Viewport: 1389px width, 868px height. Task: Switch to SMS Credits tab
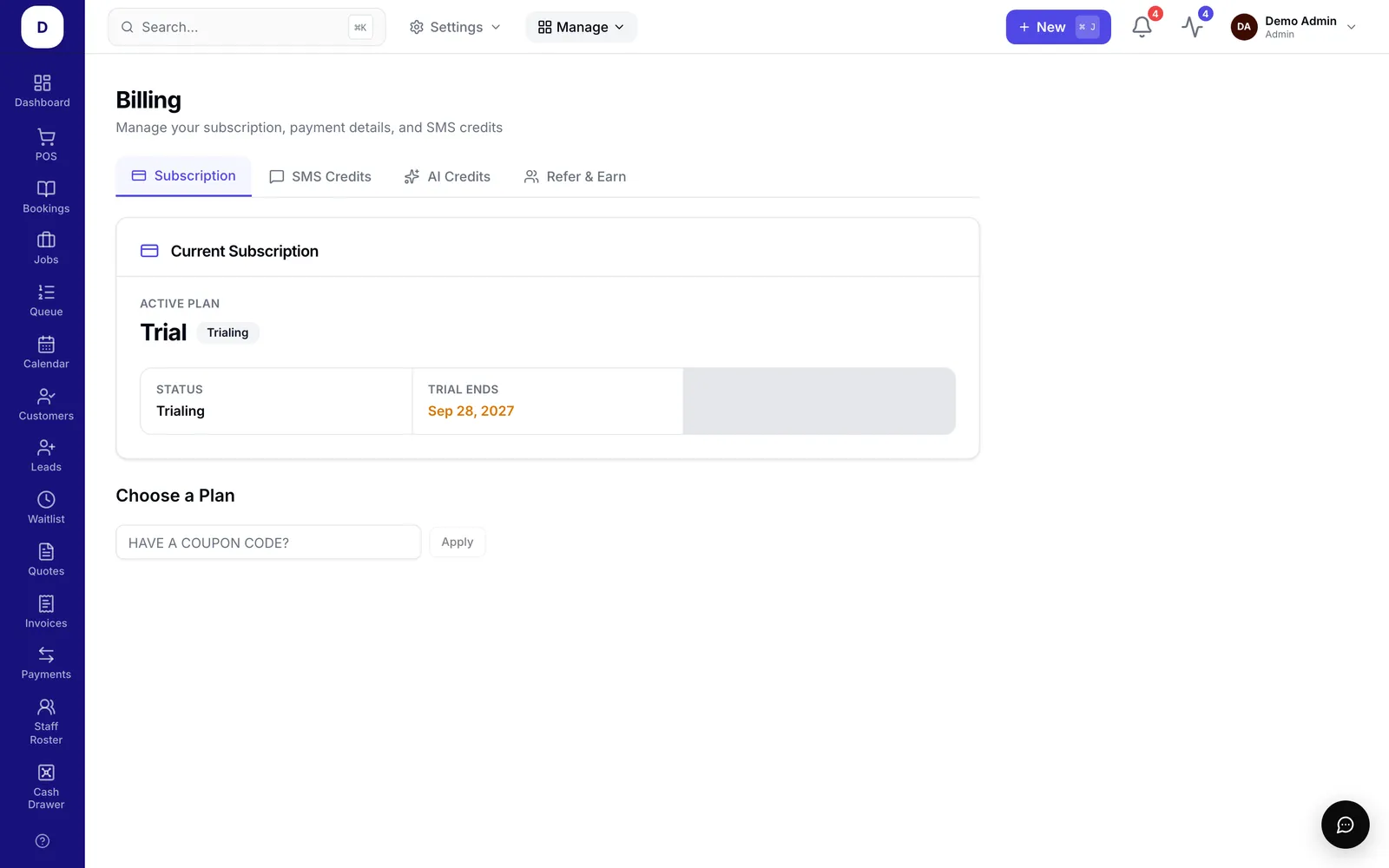(x=320, y=177)
